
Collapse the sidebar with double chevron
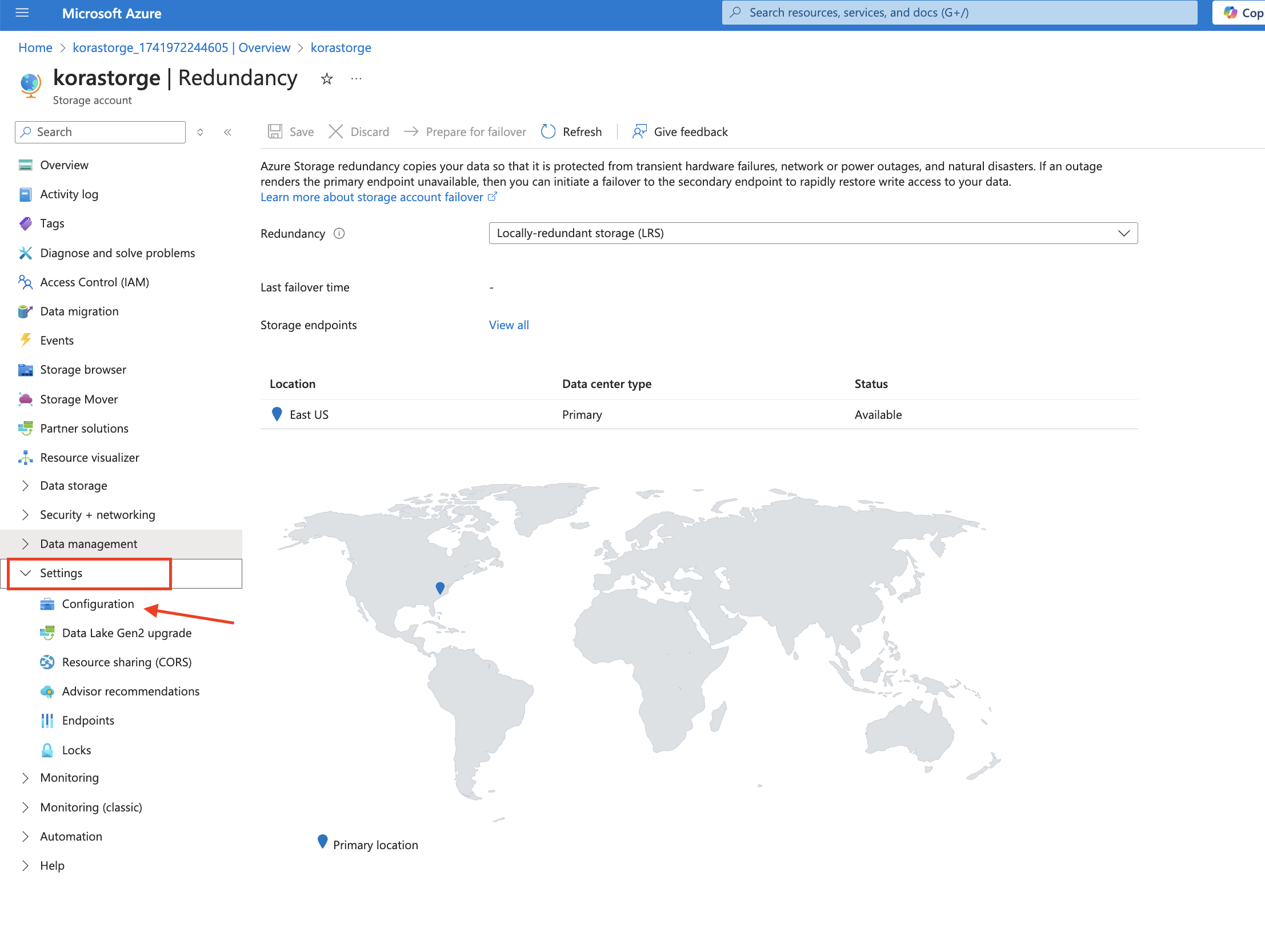(227, 132)
